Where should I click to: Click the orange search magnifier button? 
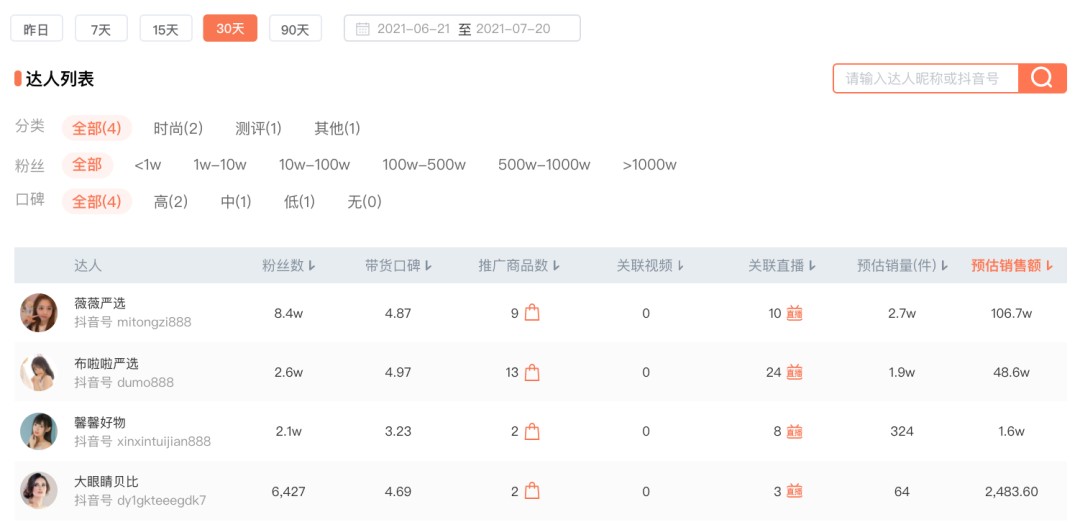point(1042,78)
